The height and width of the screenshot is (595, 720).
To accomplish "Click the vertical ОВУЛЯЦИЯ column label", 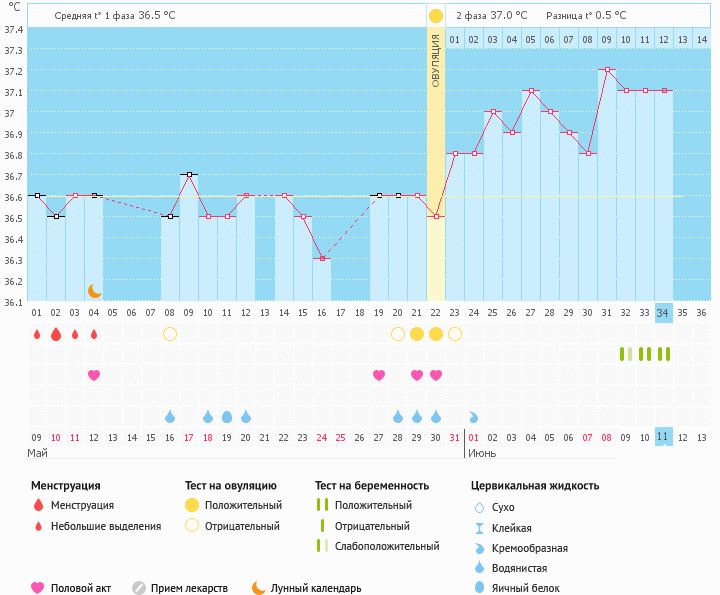I will [x=436, y=60].
